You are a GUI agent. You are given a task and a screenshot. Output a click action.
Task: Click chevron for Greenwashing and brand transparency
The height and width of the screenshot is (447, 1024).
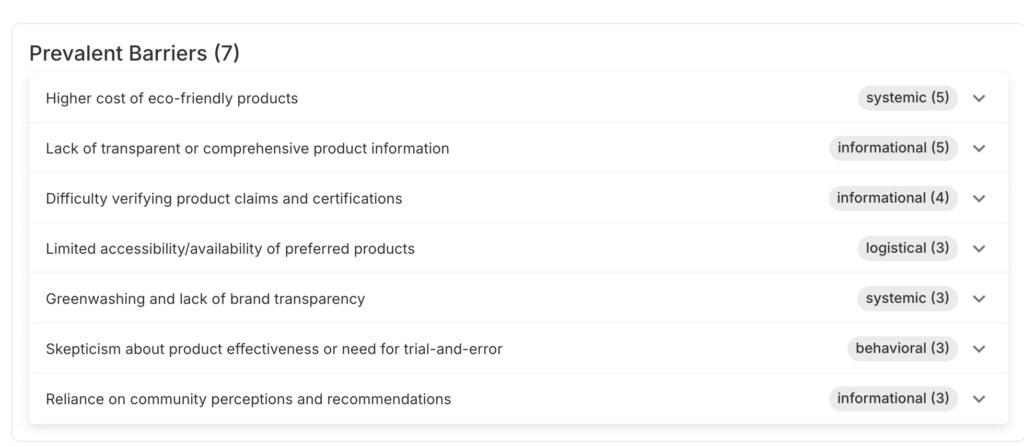[979, 298]
